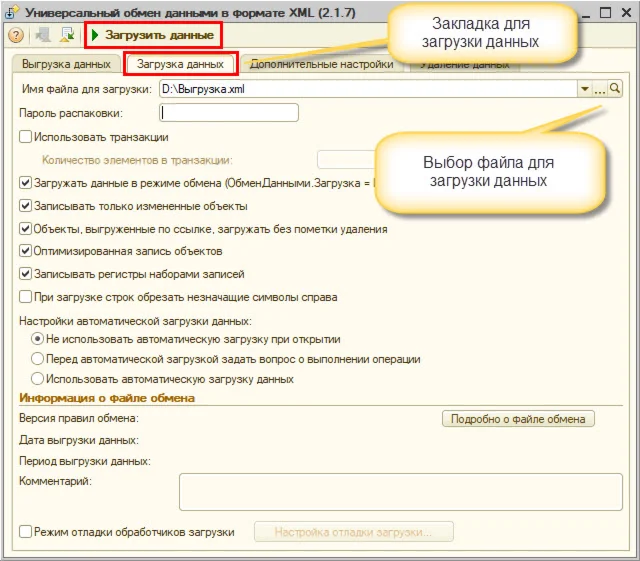This screenshot has width=640, height=561.
Task: Click the greyed save-settings toolbar icon
Action: point(43,35)
